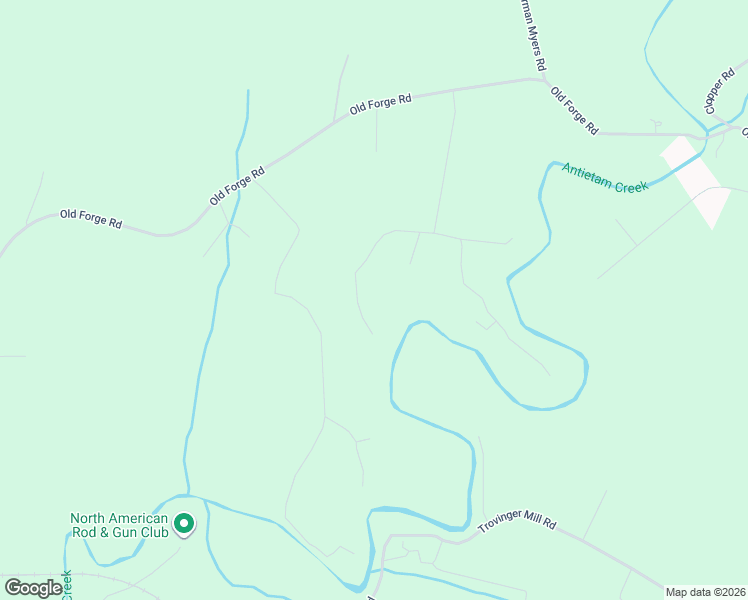Click the Clopper Rd bridge over the creek
This screenshot has width=748, height=600.
707,130
